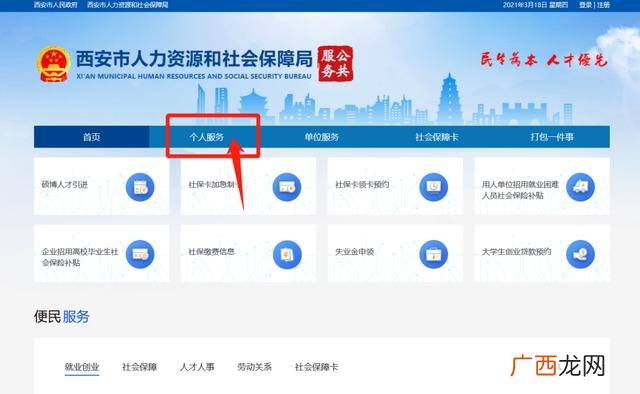Click the 硕博人才引进 text
The width and height of the screenshot is (640, 394).
point(64,185)
